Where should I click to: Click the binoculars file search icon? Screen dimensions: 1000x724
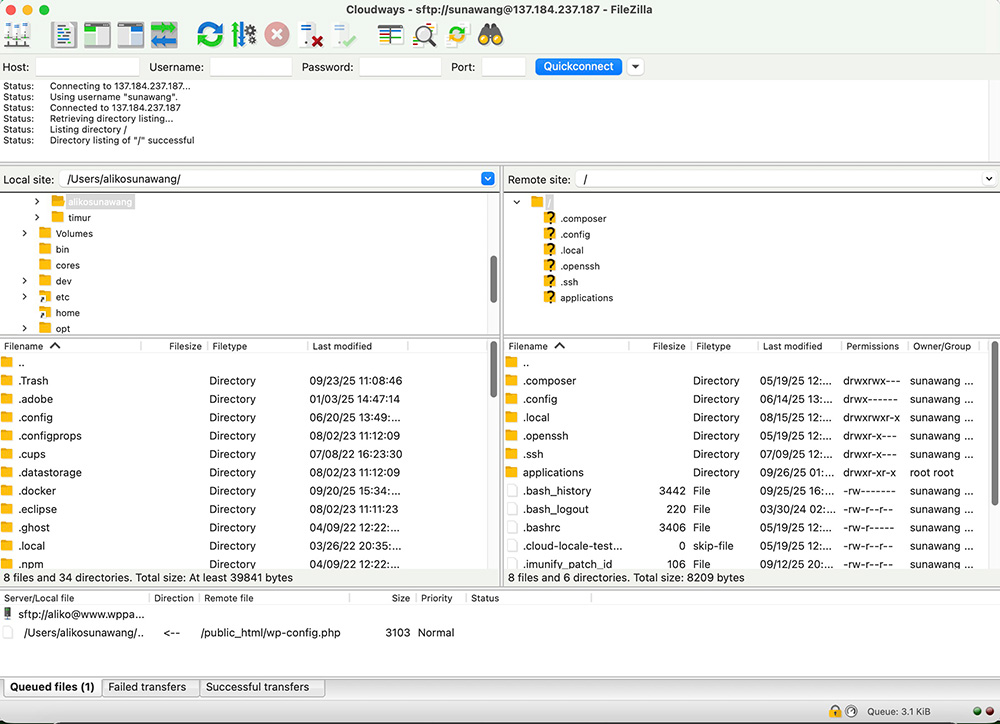[490, 35]
